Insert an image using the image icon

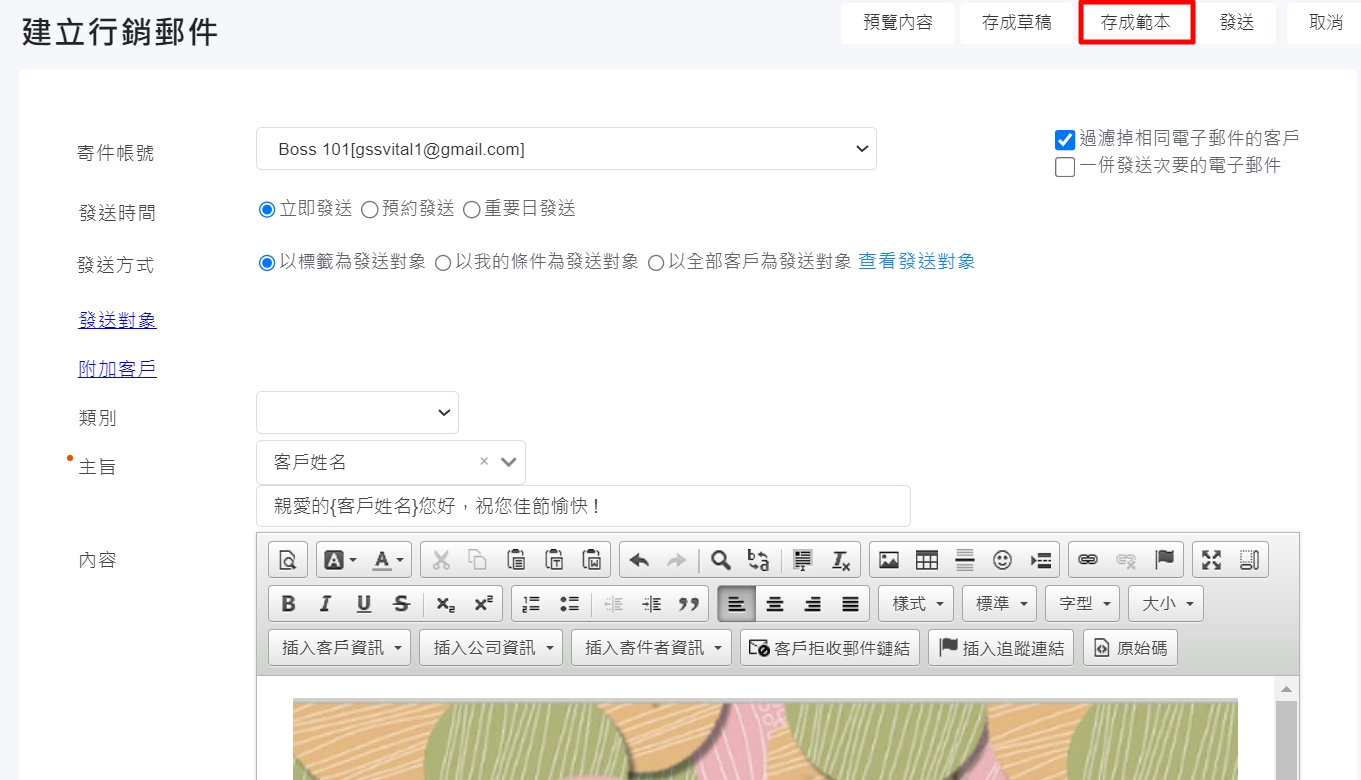tap(889, 560)
